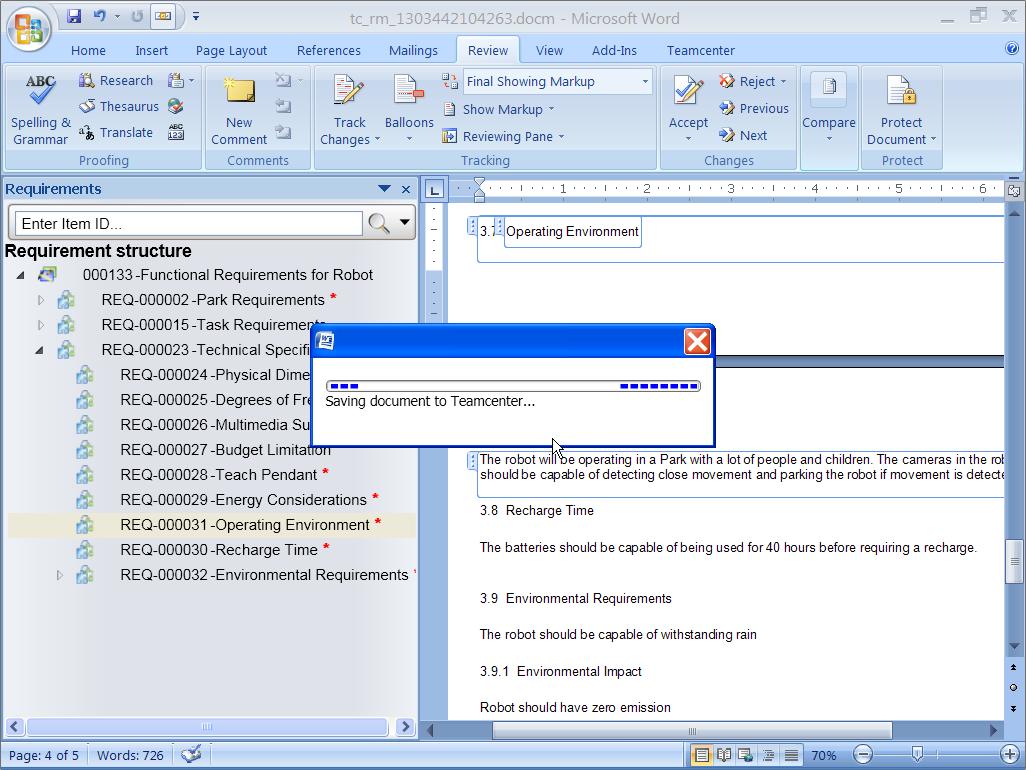The height and width of the screenshot is (770, 1026).
Task: Click the Accept change icon
Action: click(x=688, y=92)
